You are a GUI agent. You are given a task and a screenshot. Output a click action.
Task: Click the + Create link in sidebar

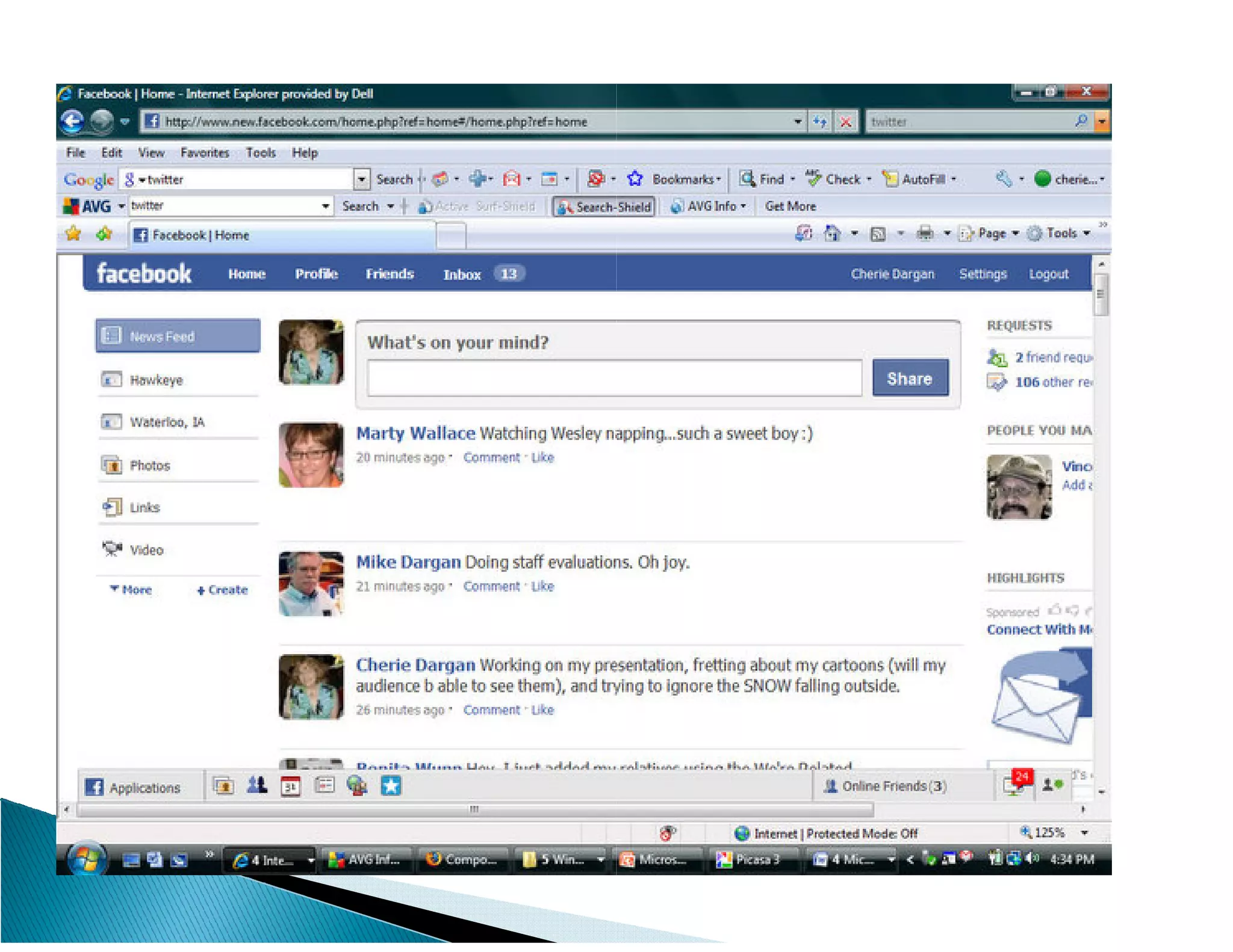[222, 590]
